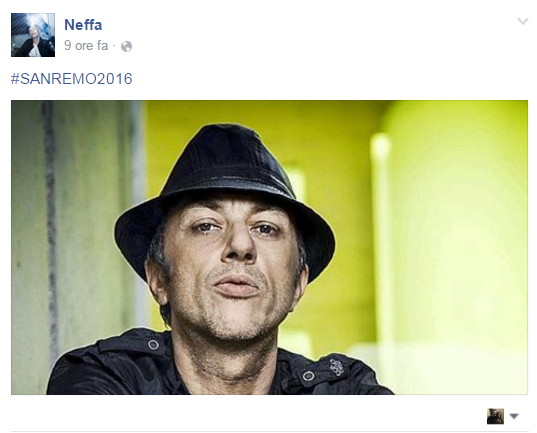This screenshot has width=537, height=433.
Task: Click the post time '9 ore fa'
Action: coord(86,46)
